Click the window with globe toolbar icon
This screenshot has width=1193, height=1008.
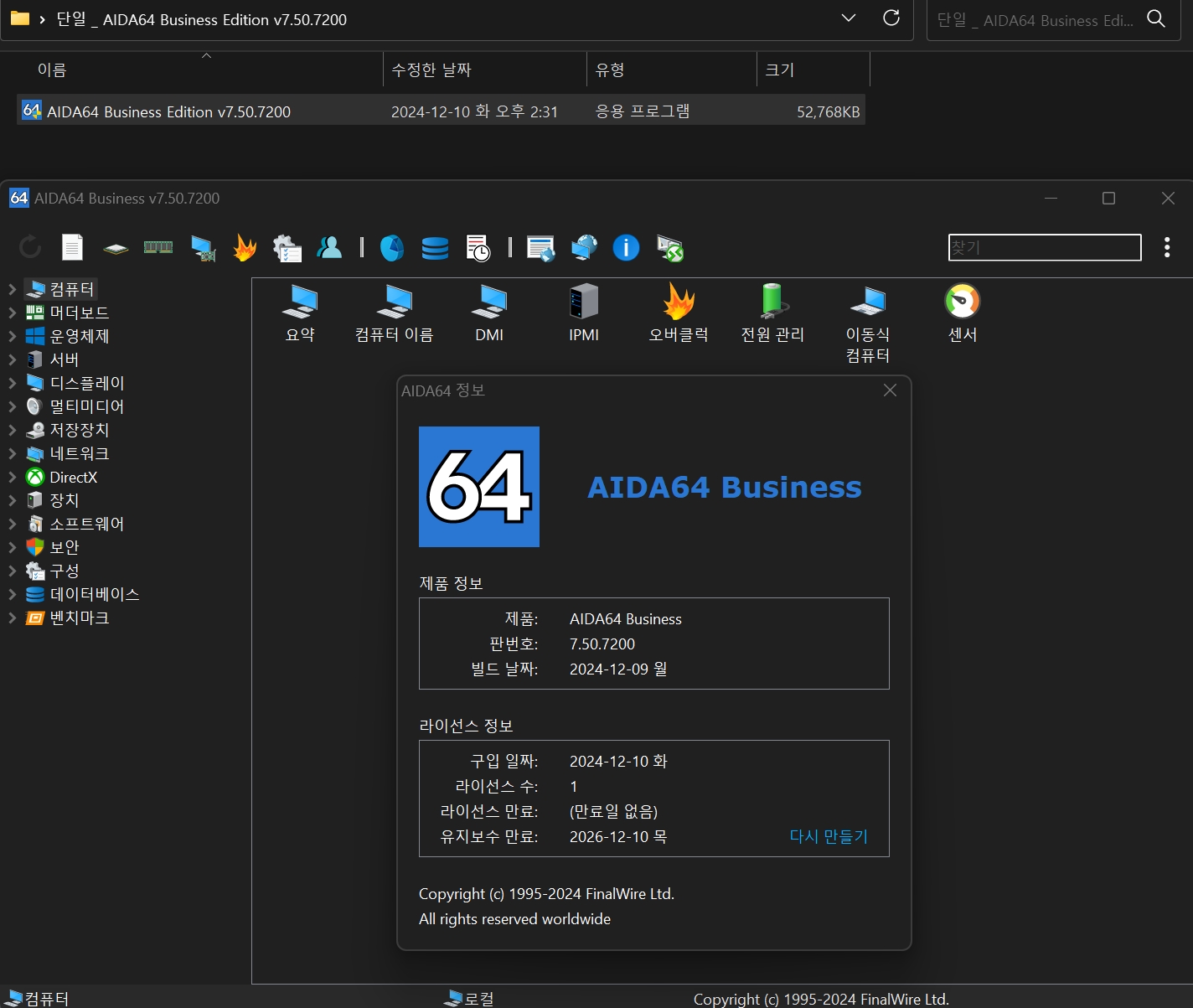(540, 248)
